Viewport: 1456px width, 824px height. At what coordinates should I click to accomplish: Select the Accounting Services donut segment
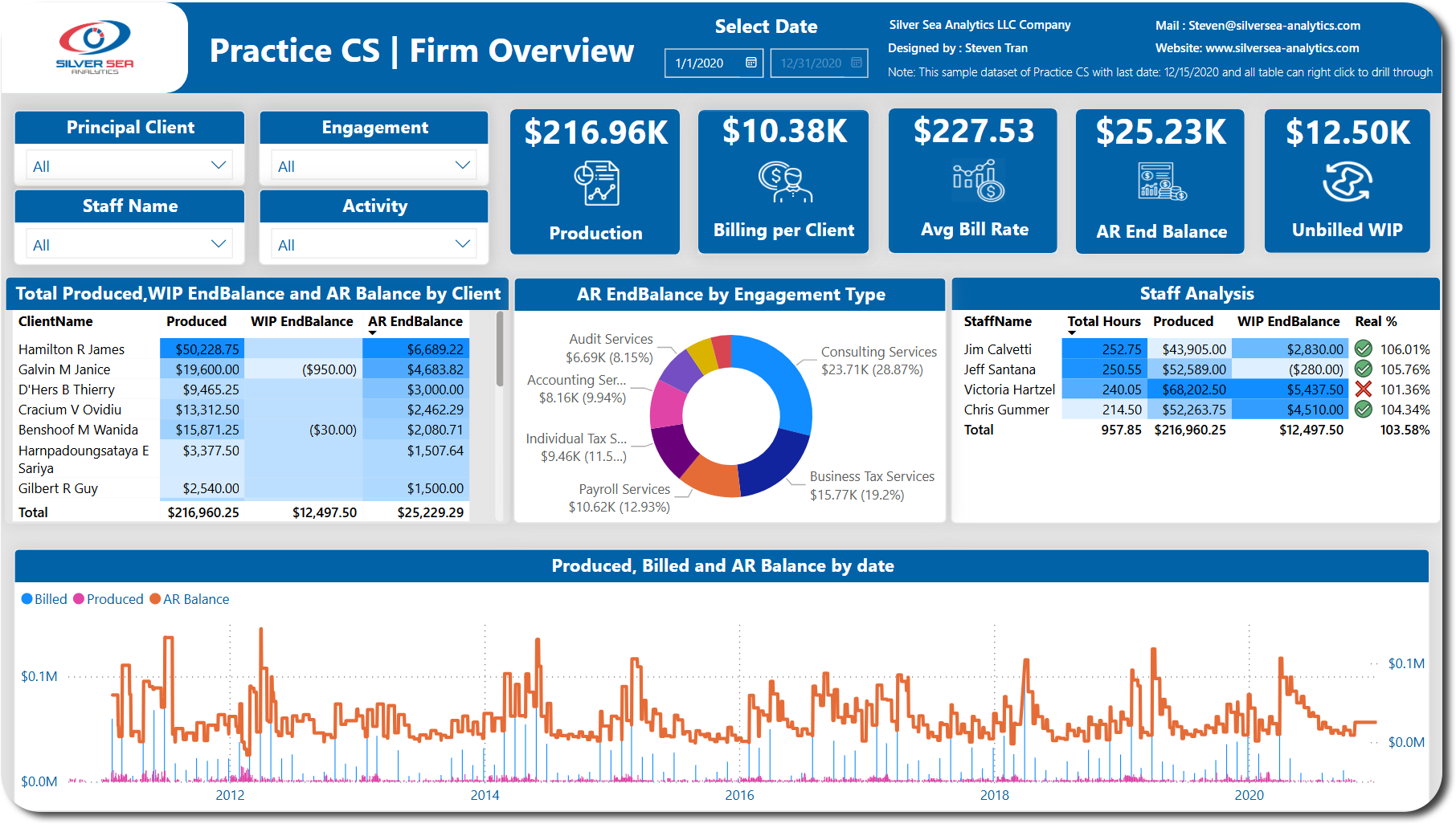[667, 403]
